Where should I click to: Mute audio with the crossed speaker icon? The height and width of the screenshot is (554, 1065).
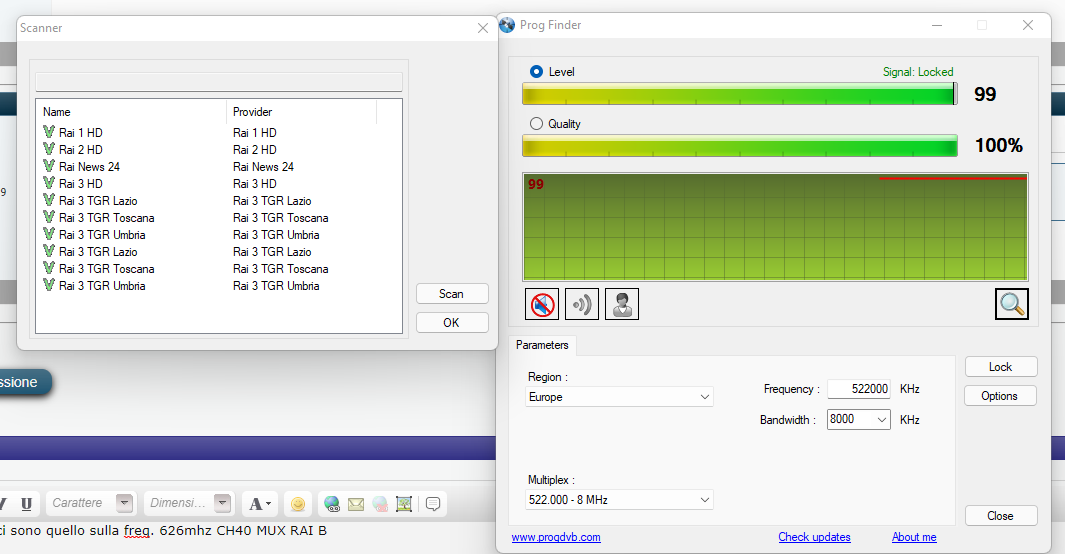(x=542, y=304)
